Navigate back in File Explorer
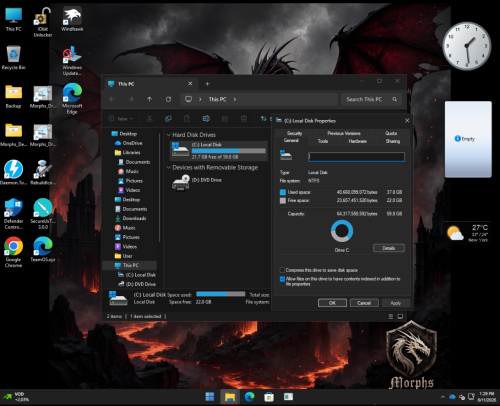This screenshot has height=406, width=500. click(112, 99)
